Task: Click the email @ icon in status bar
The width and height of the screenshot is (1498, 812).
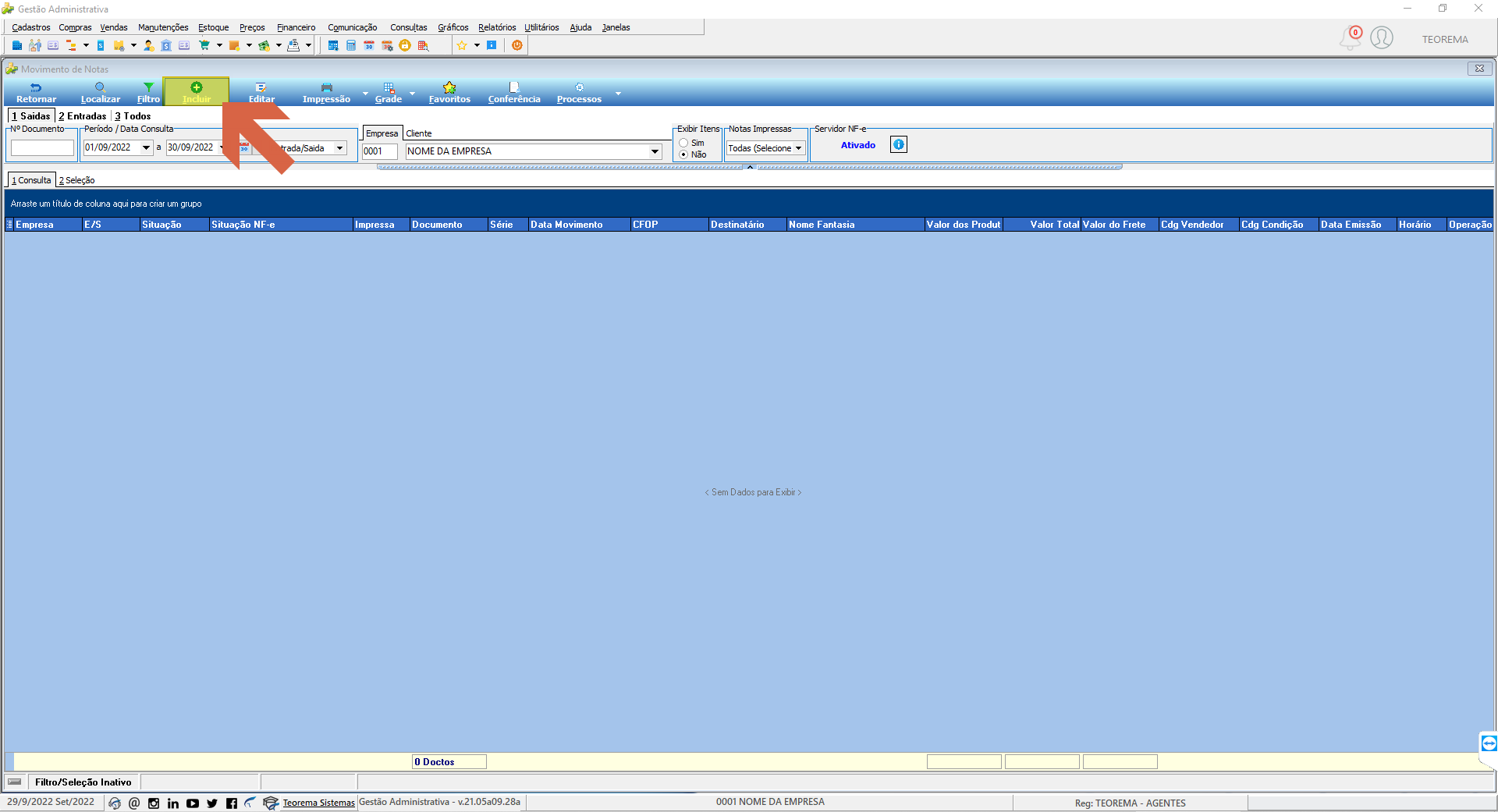Action: click(x=134, y=803)
